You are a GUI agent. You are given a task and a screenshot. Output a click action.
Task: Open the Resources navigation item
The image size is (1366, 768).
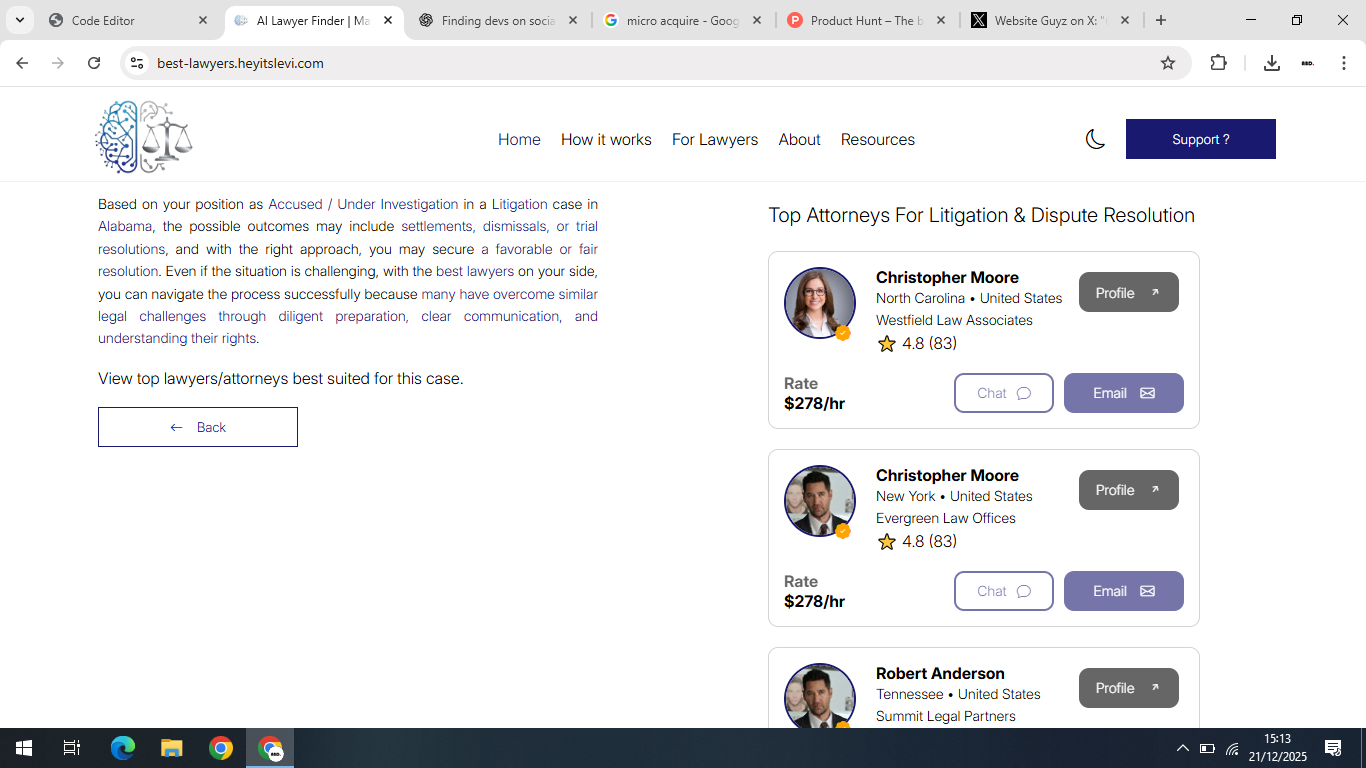coord(877,139)
